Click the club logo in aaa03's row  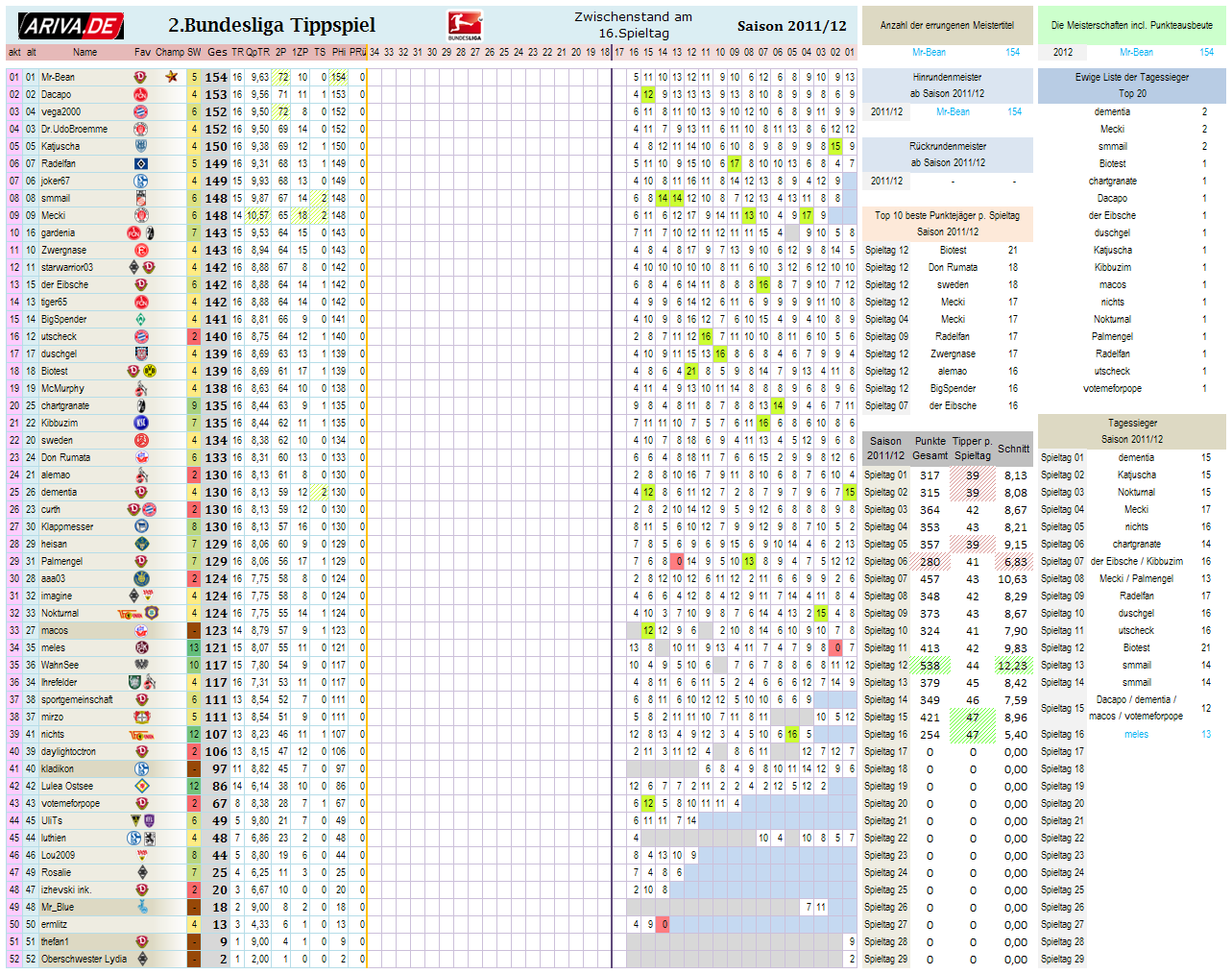pos(140,578)
